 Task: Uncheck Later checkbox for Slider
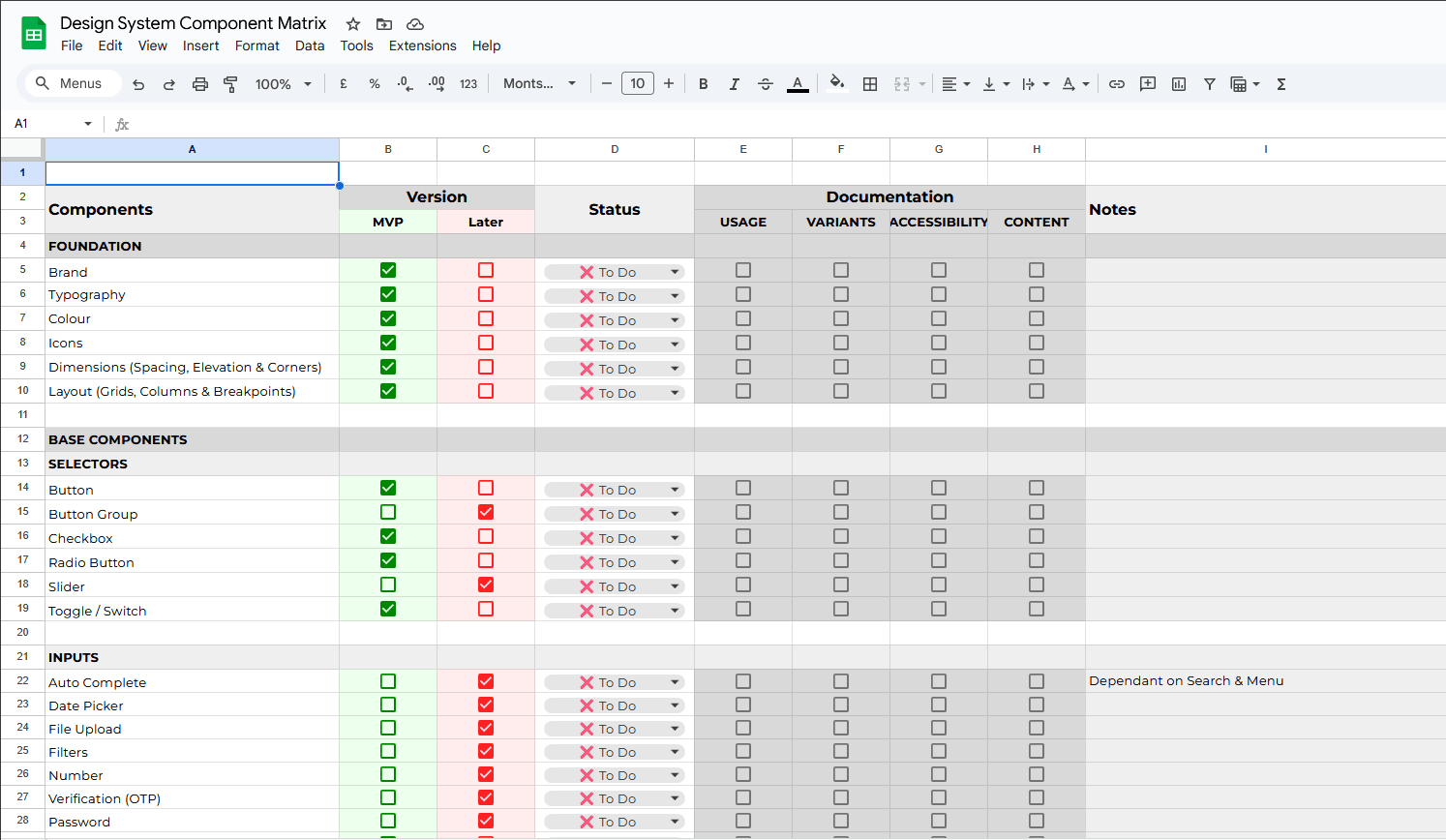486,585
